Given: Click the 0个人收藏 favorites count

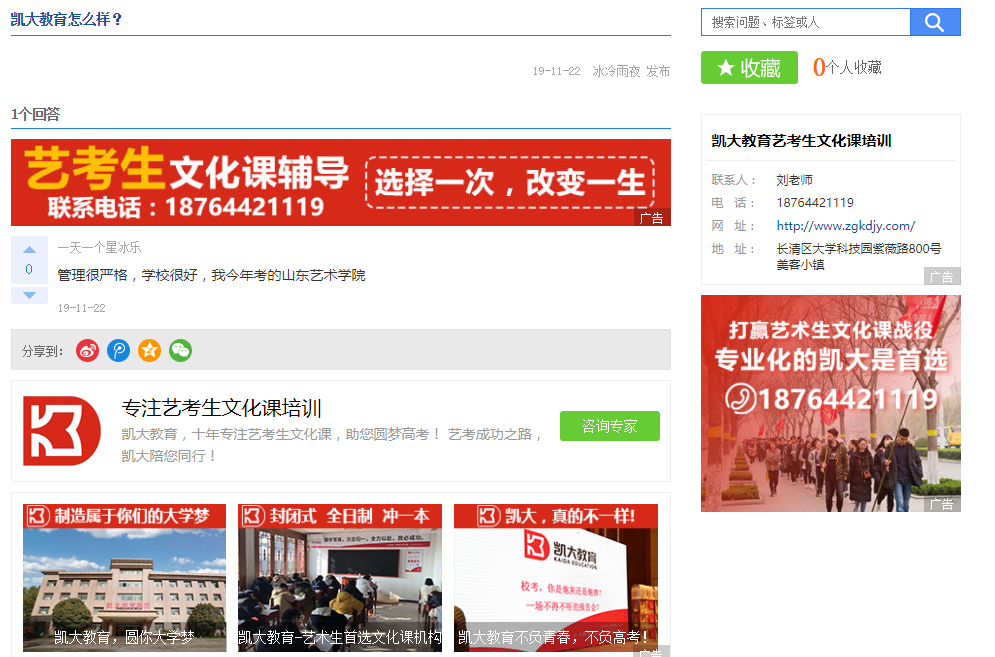Looking at the screenshot, I should coord(847,67).
